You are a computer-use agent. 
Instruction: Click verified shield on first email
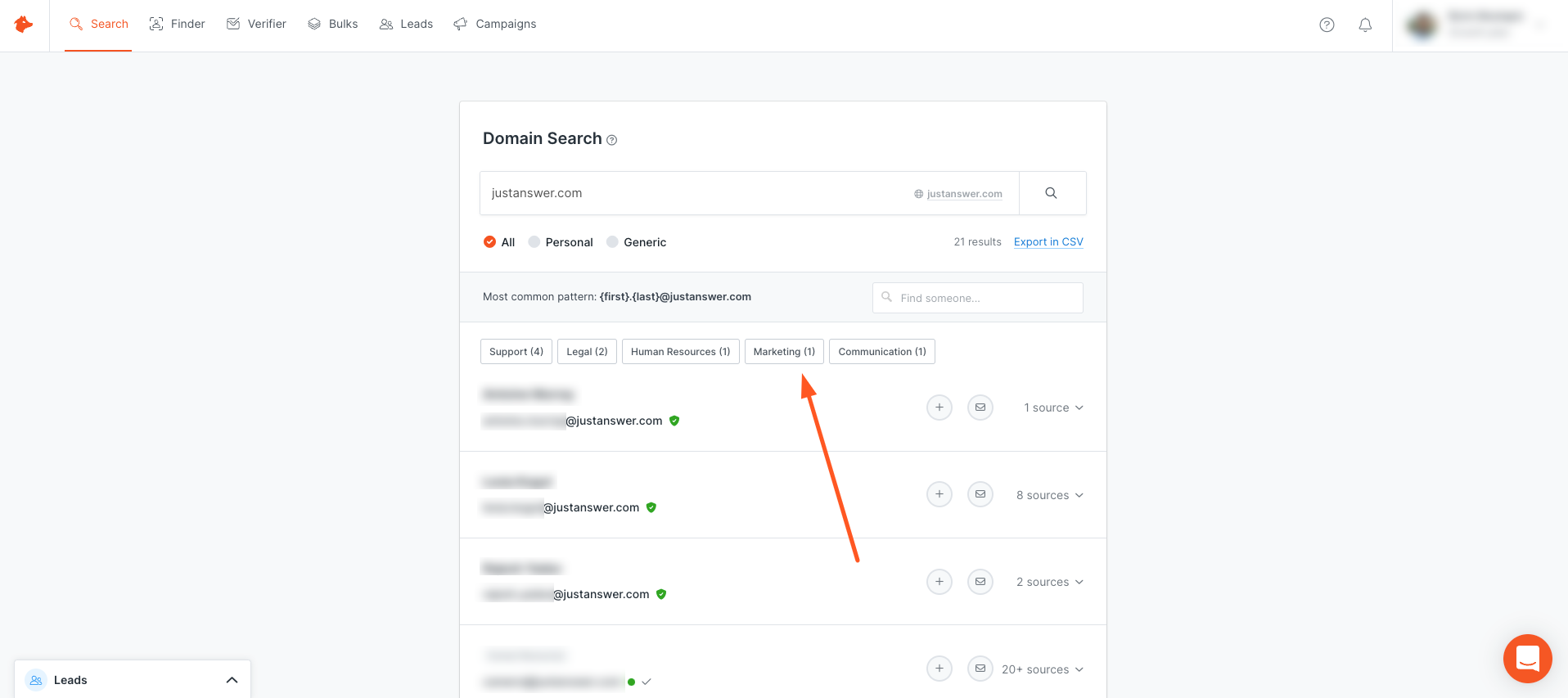tap(674, 421)
